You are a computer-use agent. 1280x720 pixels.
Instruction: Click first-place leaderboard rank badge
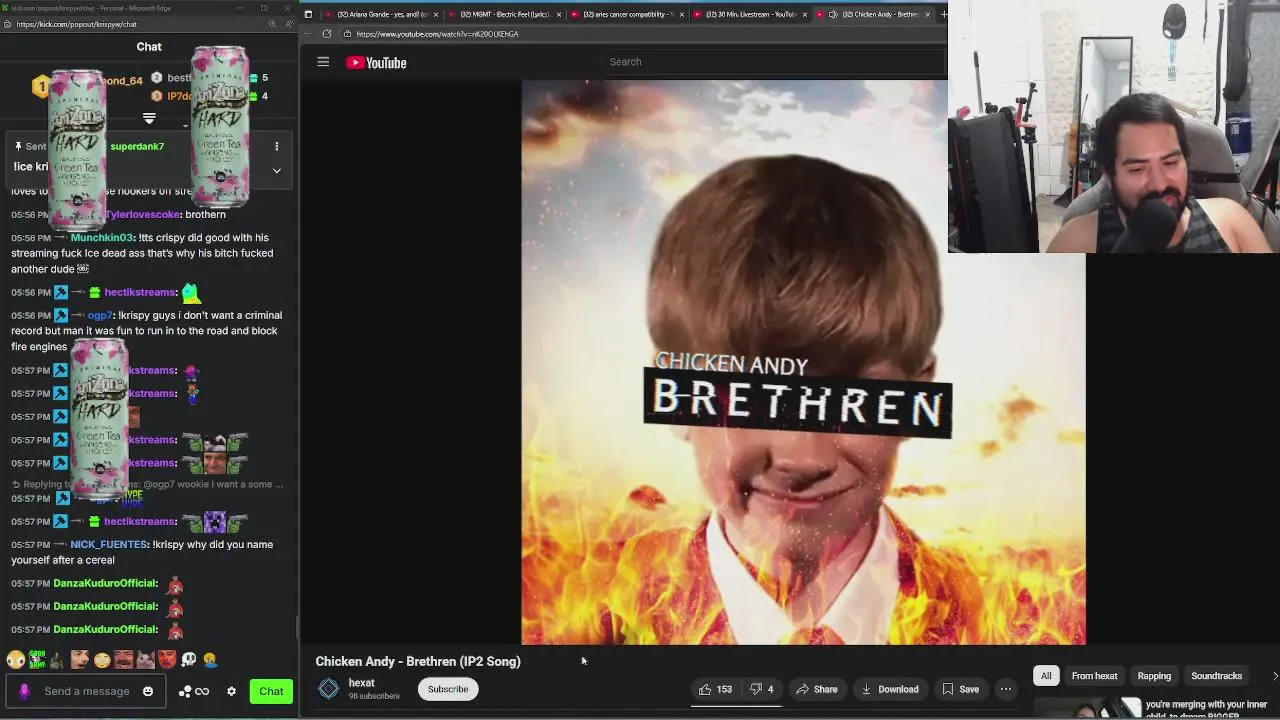(x=40, y=87)
